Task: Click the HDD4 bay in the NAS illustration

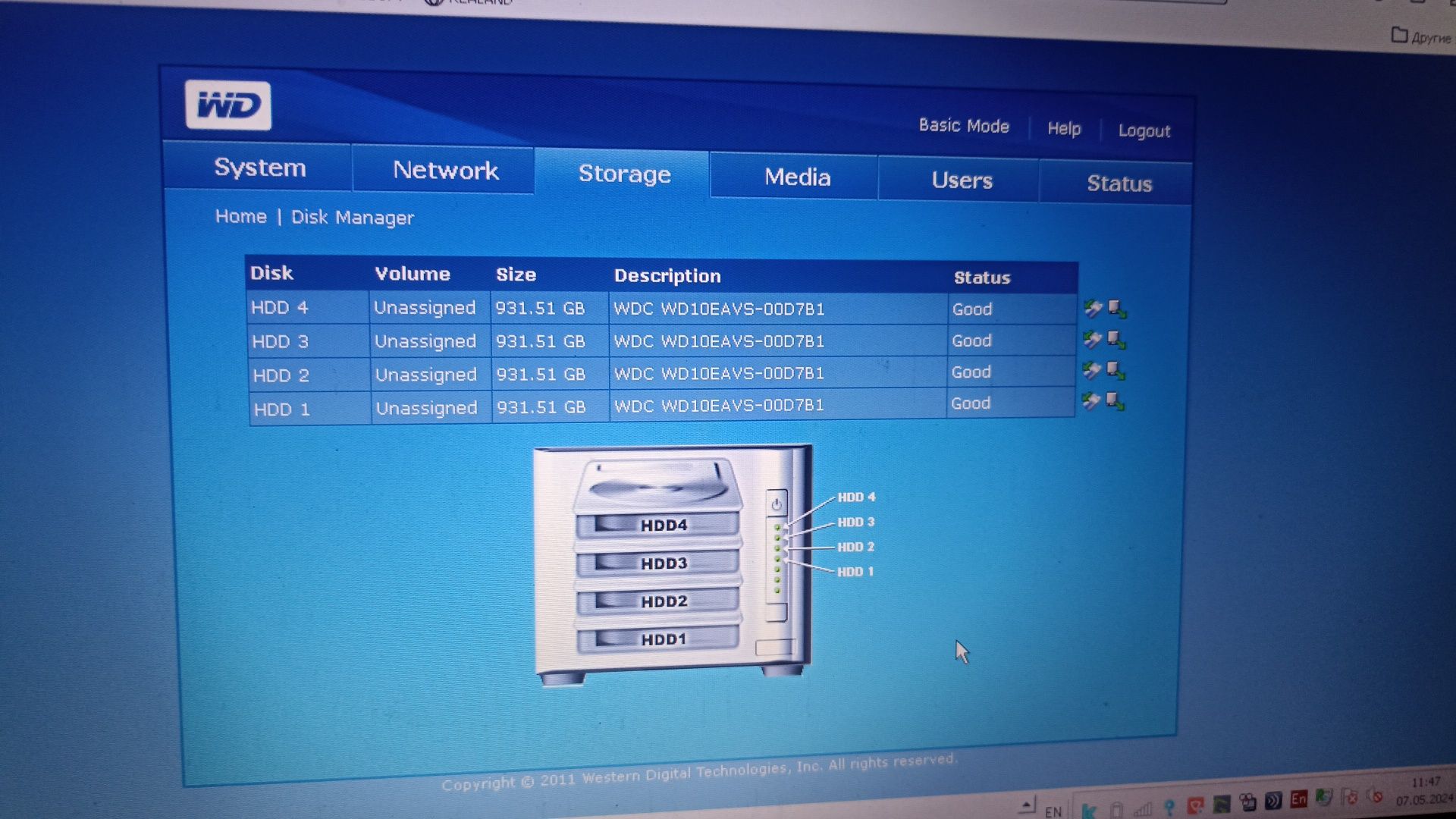Action: coord(657,525)
